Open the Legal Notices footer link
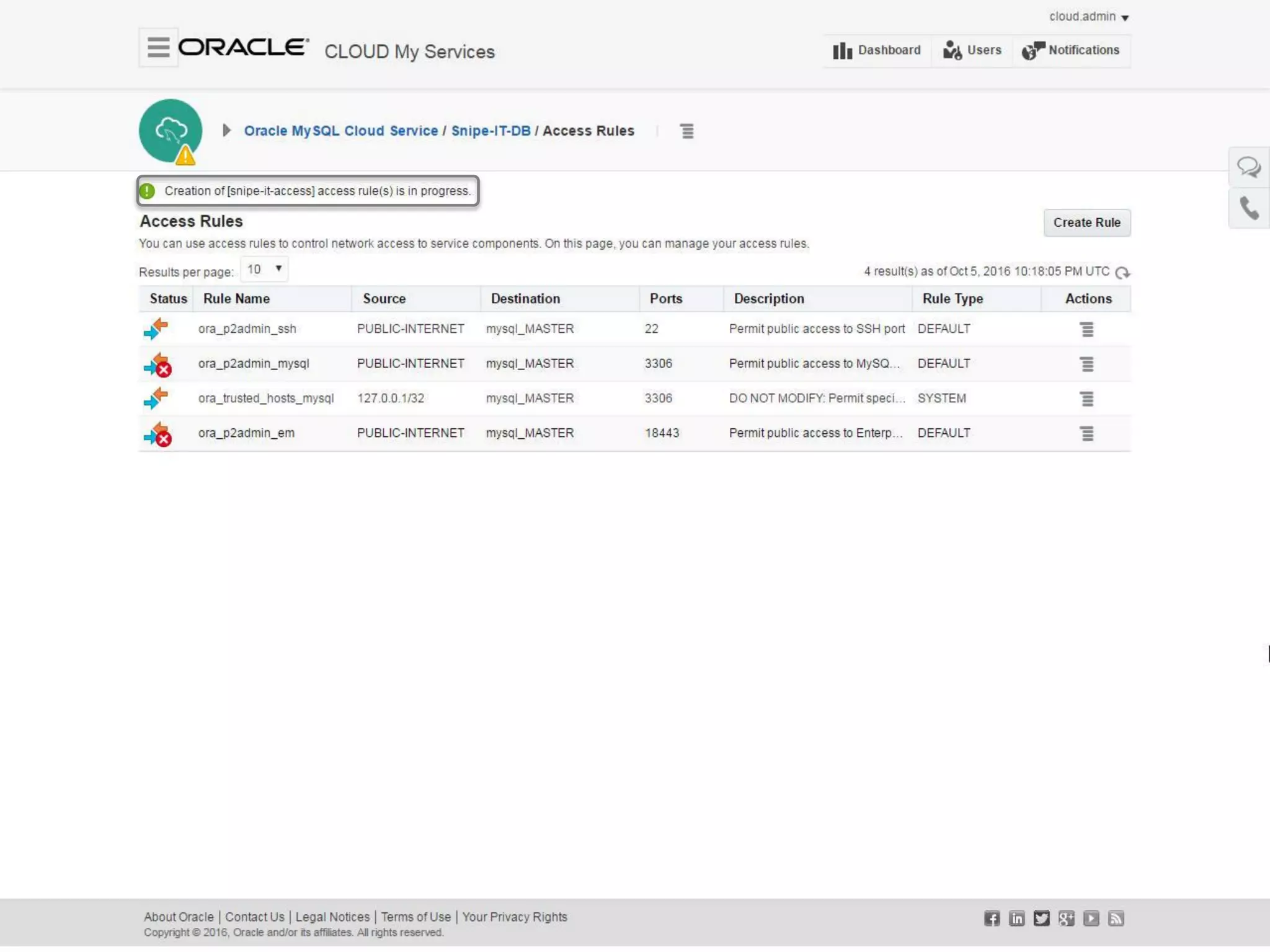Screen dimensions: 1270x952 point(332,917)
